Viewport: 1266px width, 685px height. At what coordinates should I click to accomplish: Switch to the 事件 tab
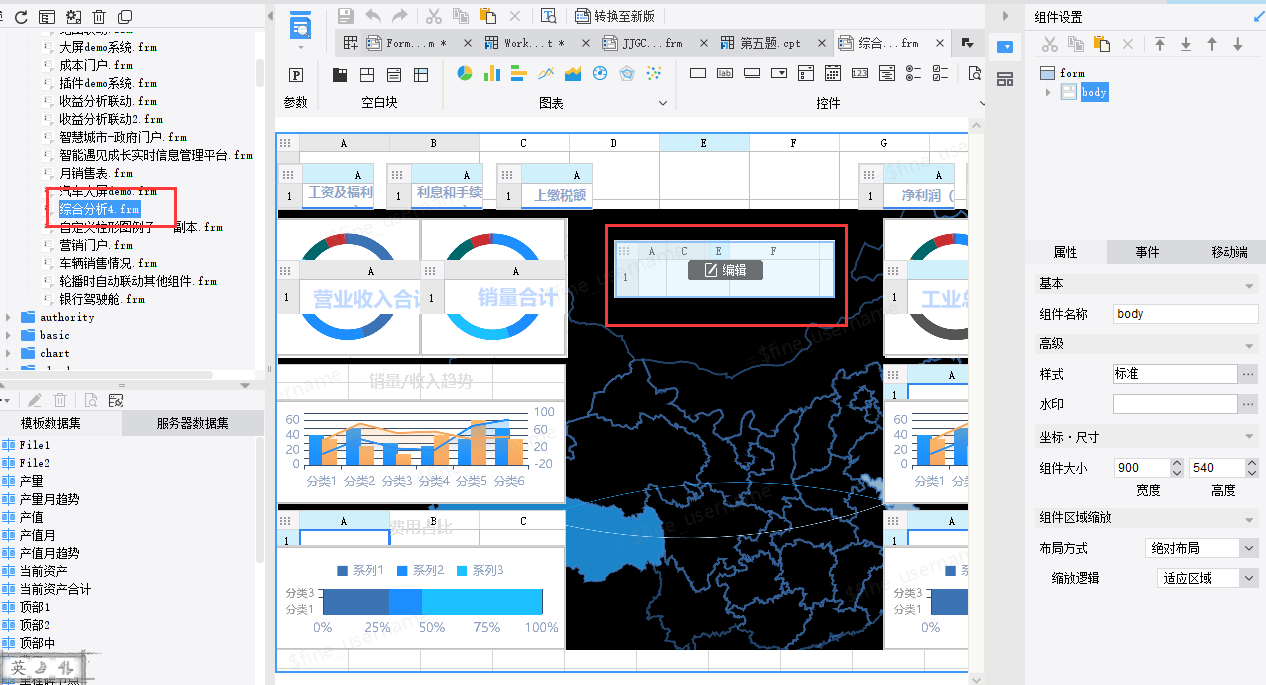[1147, 252]
